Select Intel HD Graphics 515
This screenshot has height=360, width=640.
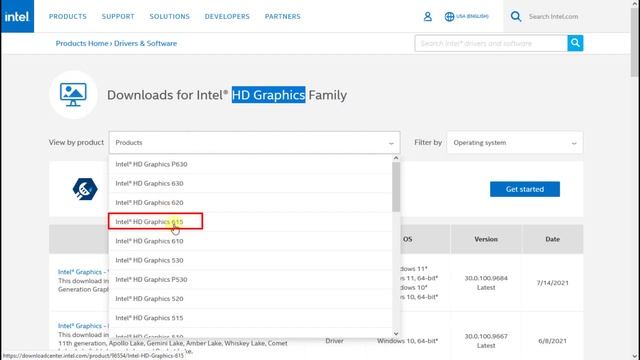[x=250, y=318]
